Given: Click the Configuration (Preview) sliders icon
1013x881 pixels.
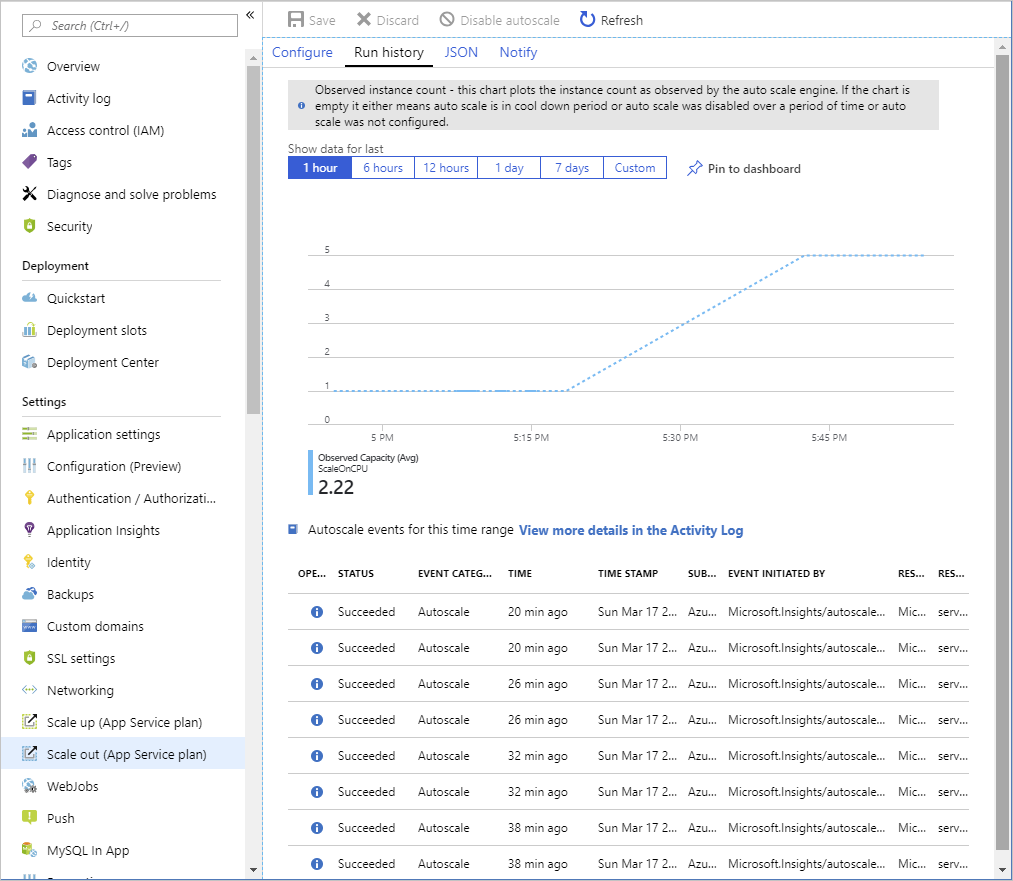Looking at the screenshot, I should (29, 466).
